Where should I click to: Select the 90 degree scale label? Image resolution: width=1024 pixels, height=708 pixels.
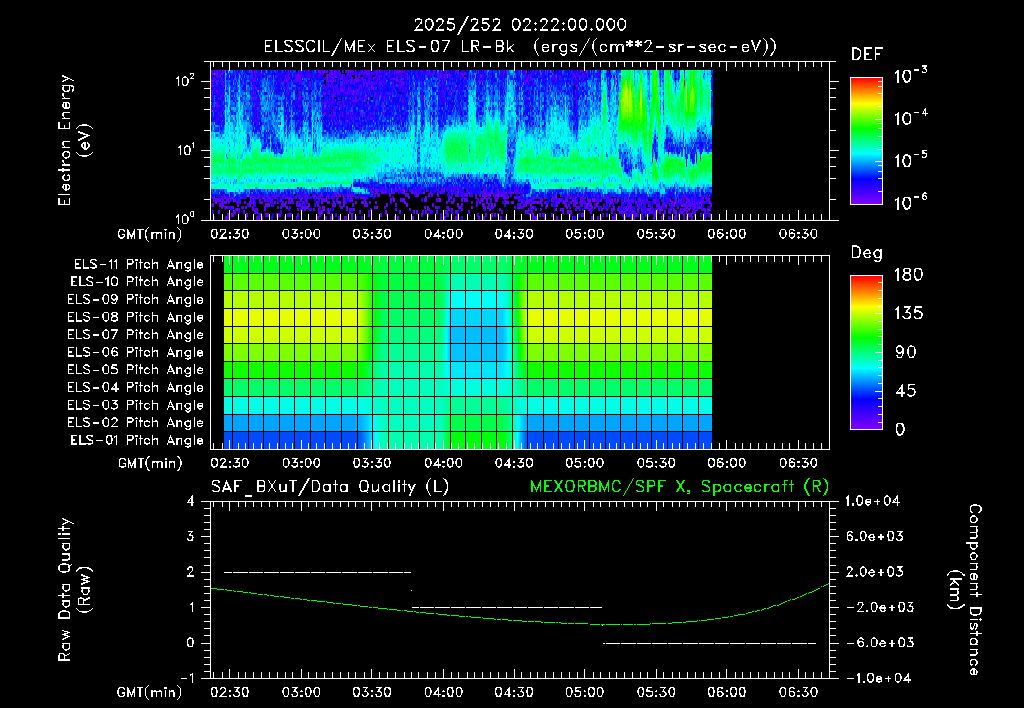pyautogui.click(x=906, y=352)
